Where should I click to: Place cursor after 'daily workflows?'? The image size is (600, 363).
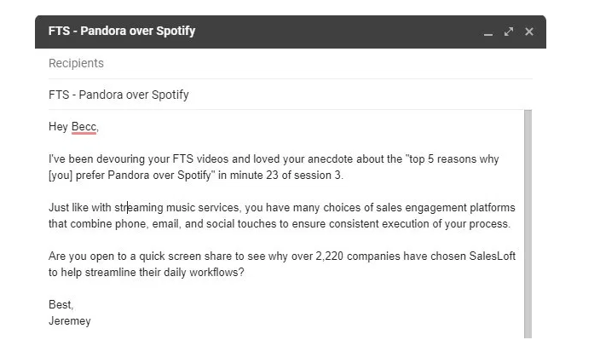click(245, 272)
